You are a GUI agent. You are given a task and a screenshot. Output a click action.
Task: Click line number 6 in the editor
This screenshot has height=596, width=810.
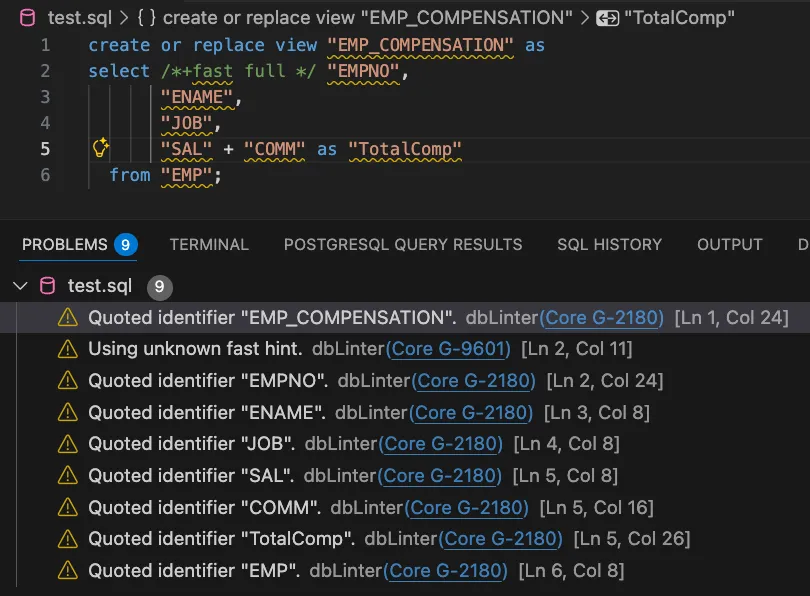45,174
